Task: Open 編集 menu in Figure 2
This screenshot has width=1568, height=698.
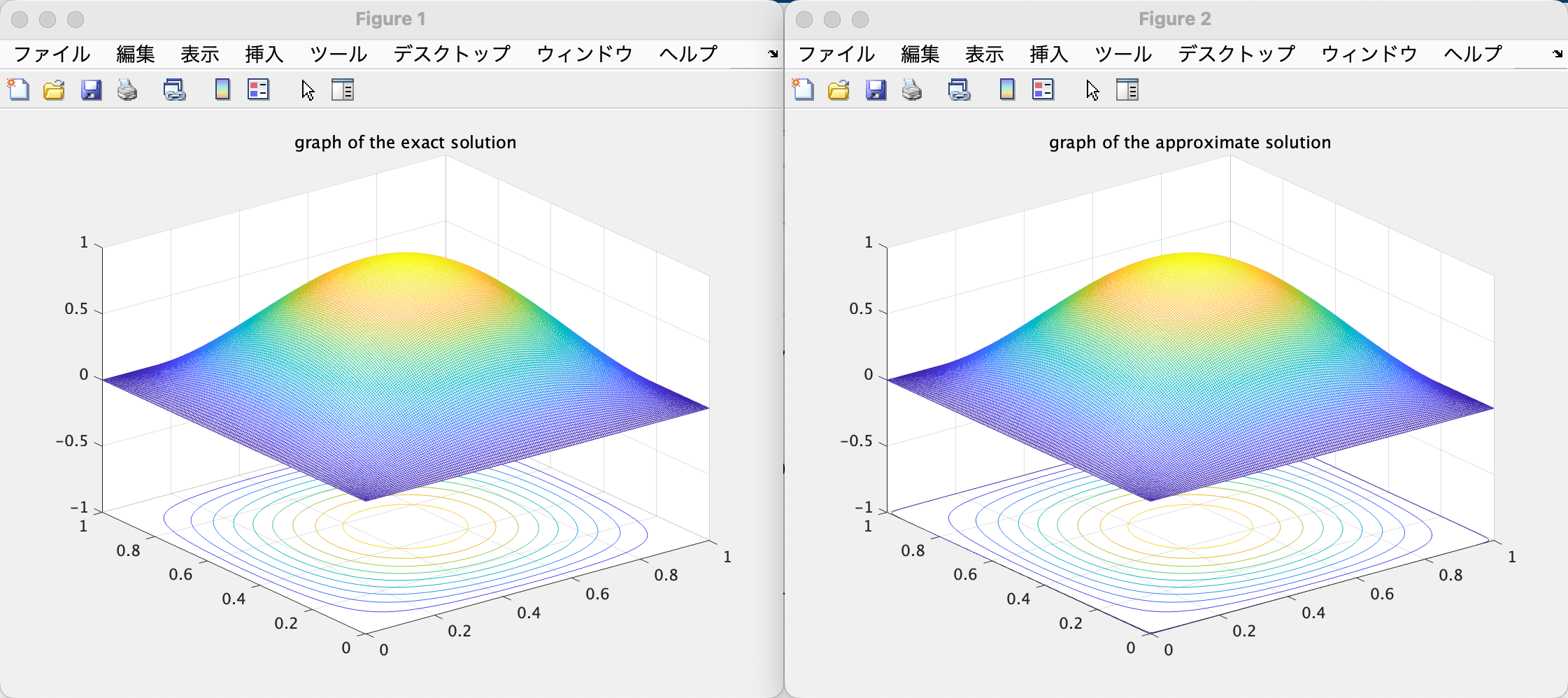Action: coord(920,54)
